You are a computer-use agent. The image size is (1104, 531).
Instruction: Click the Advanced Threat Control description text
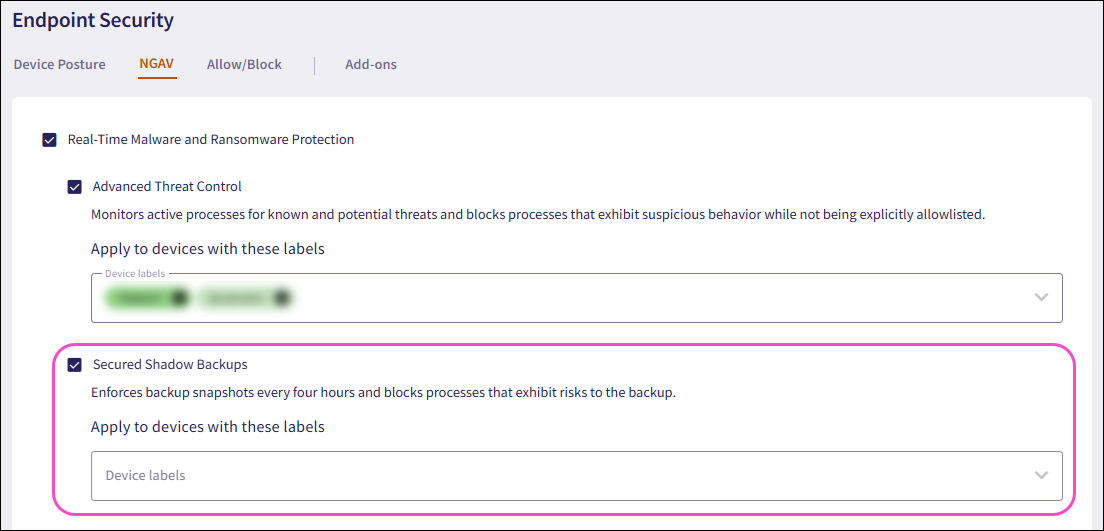coord(538,214)
